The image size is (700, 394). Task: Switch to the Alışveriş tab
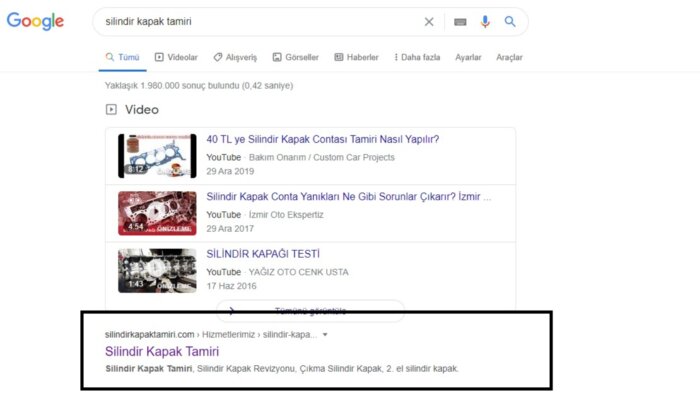point(235,57)
